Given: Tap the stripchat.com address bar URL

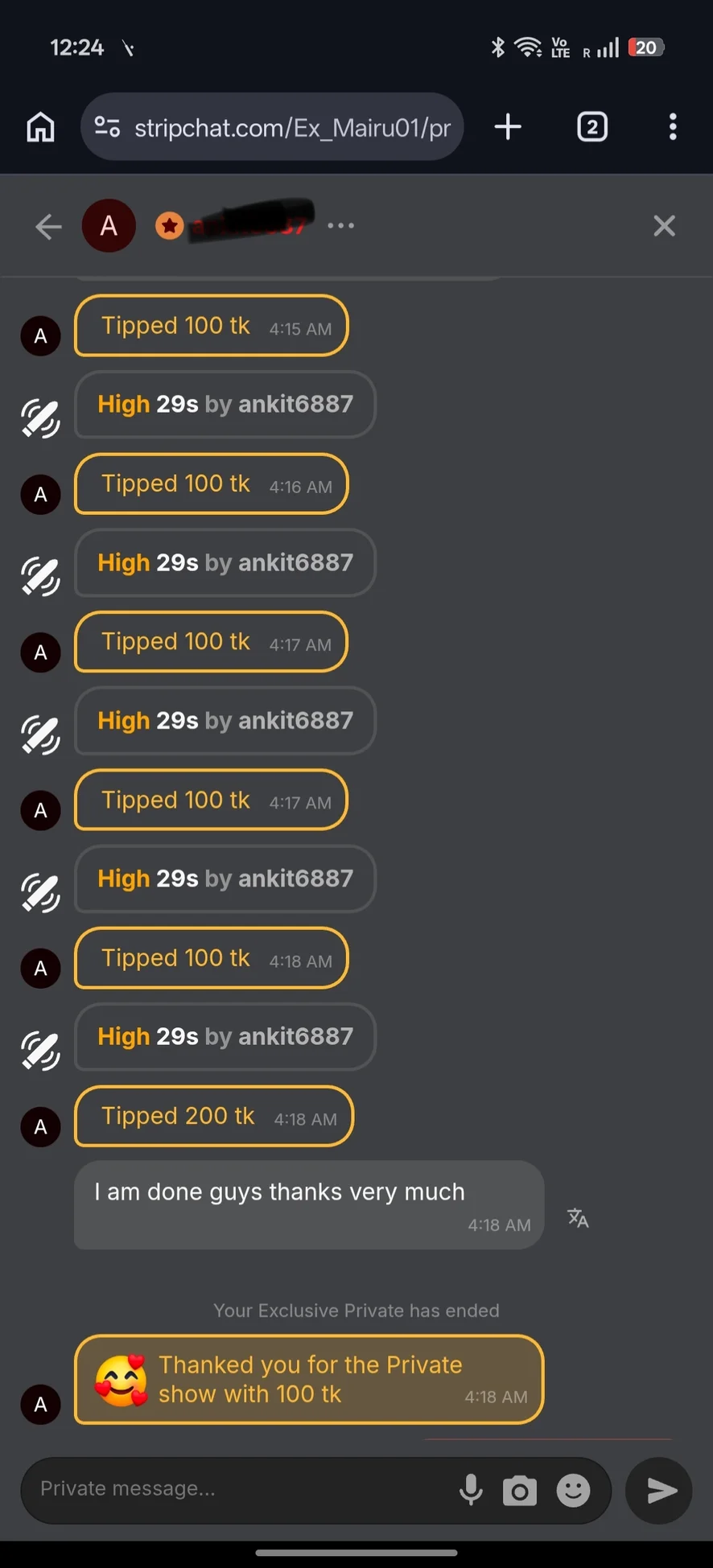Looking at the screenshot, I should point(291,128).
